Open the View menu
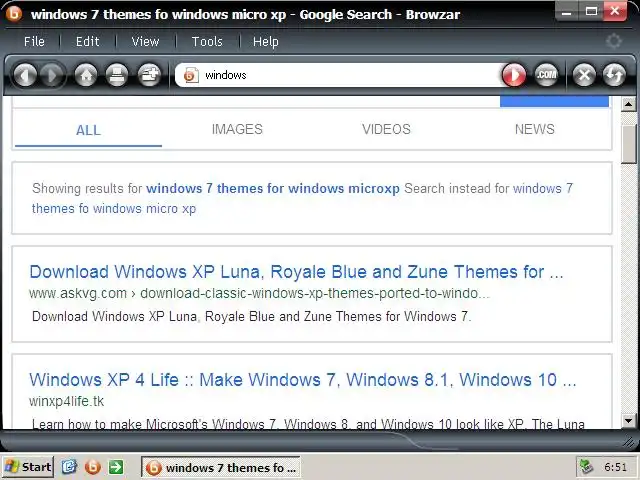 click(145, 42)
